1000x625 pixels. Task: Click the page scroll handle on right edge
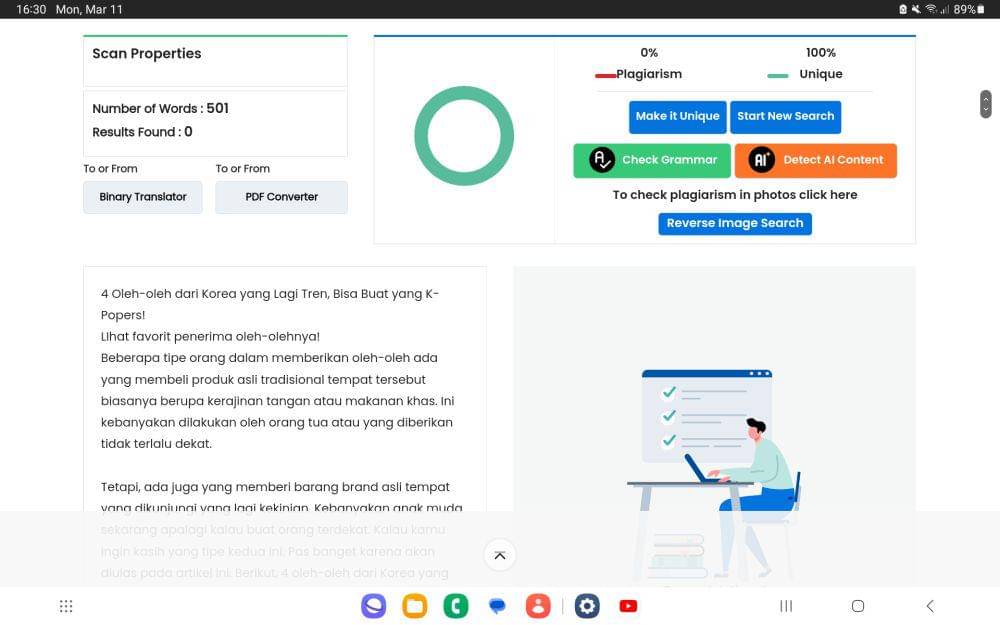coord(985,104)
